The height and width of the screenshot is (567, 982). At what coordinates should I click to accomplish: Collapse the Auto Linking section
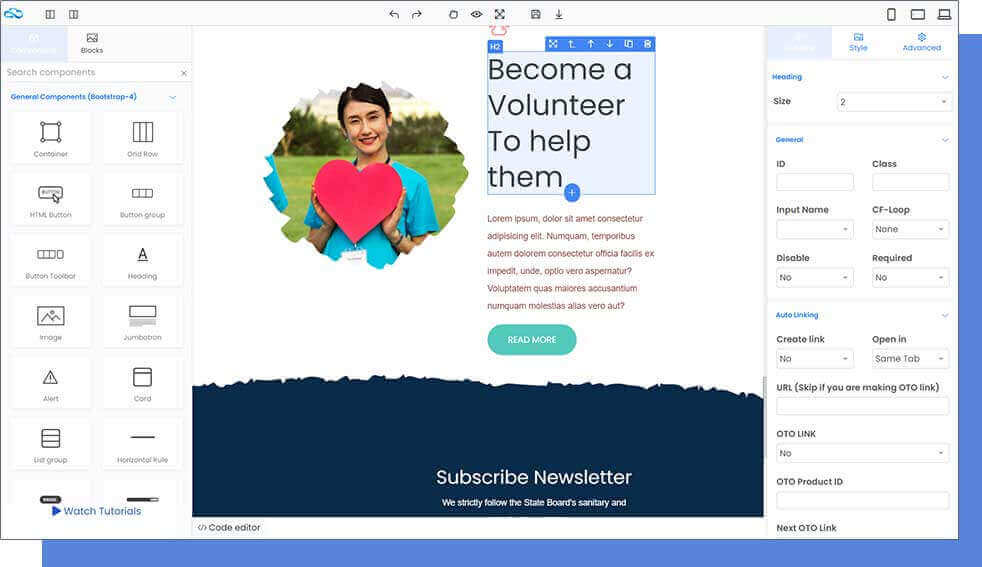[945, 315]
